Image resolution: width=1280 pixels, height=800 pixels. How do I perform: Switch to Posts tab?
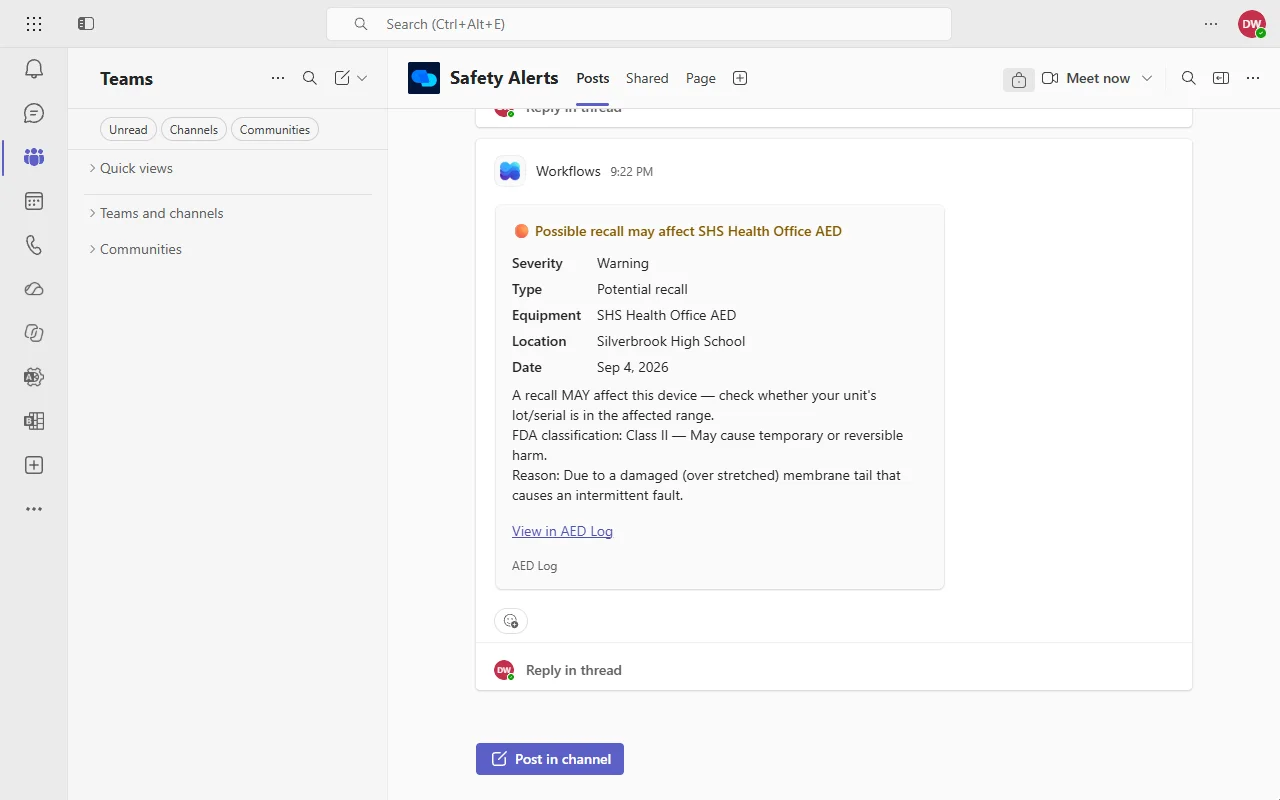593,78
